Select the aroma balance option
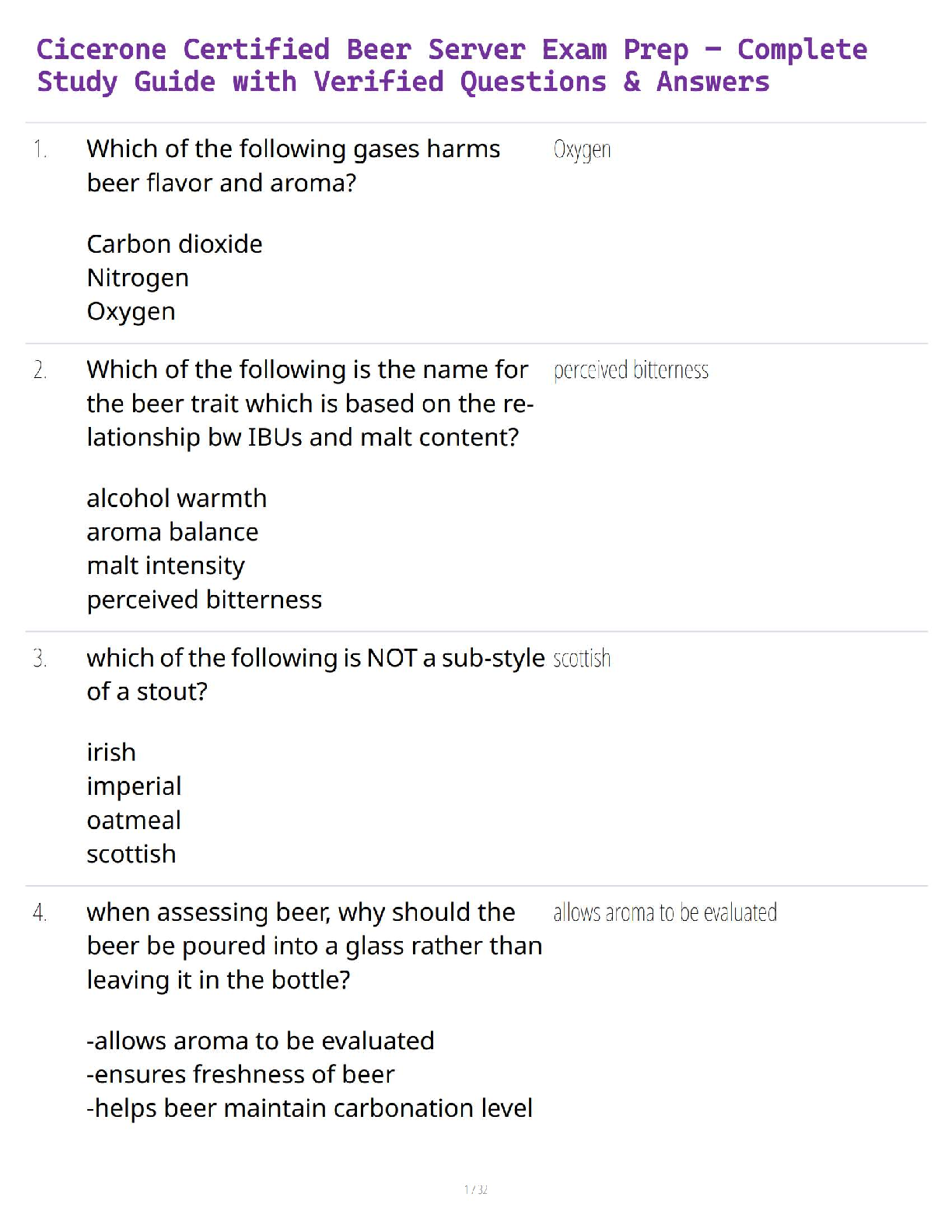The height and width of the screenshot is (1232, 952). coord(172,532)
